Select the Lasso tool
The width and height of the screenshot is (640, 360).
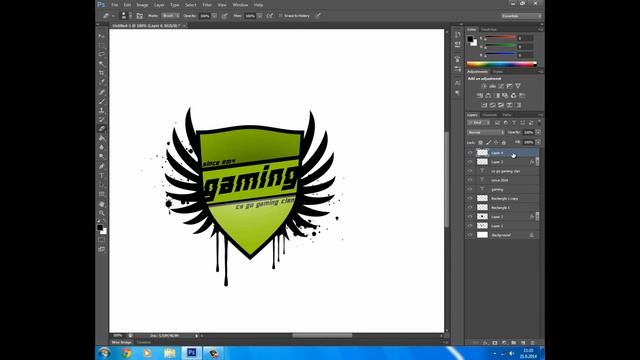(x=101, y=54)
